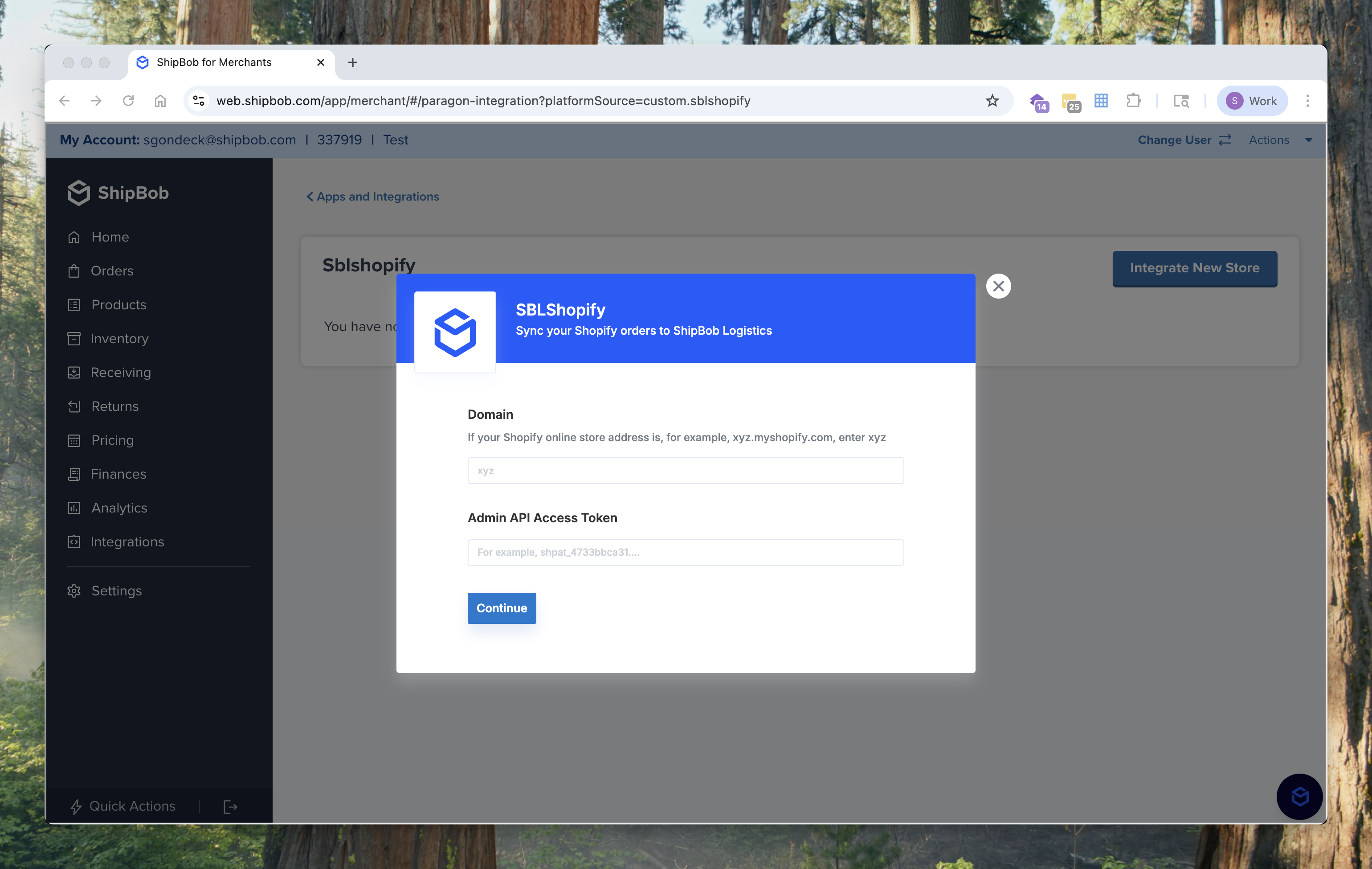Image resolution: width=1372 pixels, height=869 pixels.
Task: Go to Integrations in sidebar
Action: [127, 542]
